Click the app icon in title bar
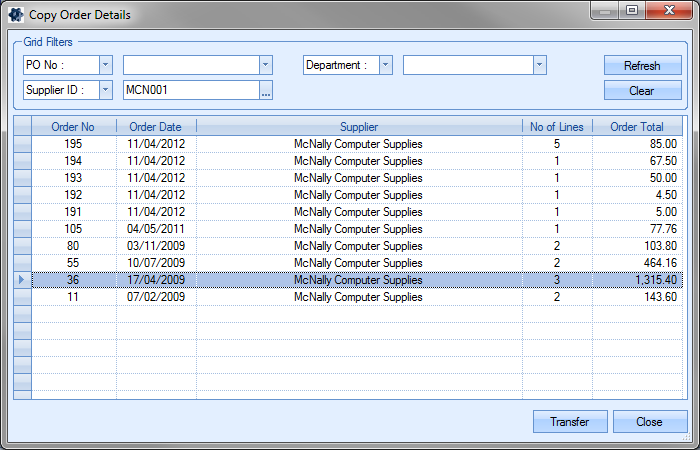The image size is (700, 450). point(16,15)
